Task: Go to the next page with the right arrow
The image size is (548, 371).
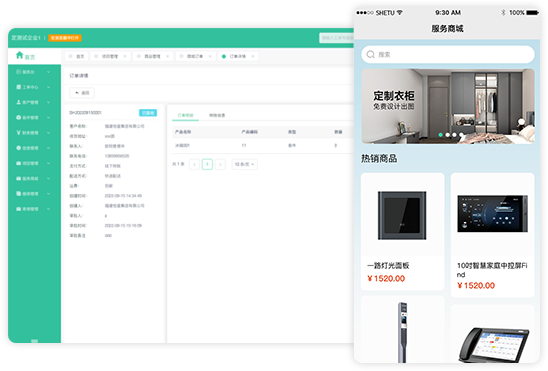Action: [x=220, y=164]
